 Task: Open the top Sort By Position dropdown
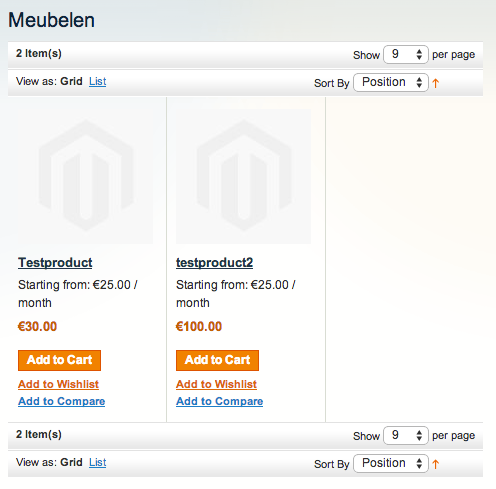[391, 82]
